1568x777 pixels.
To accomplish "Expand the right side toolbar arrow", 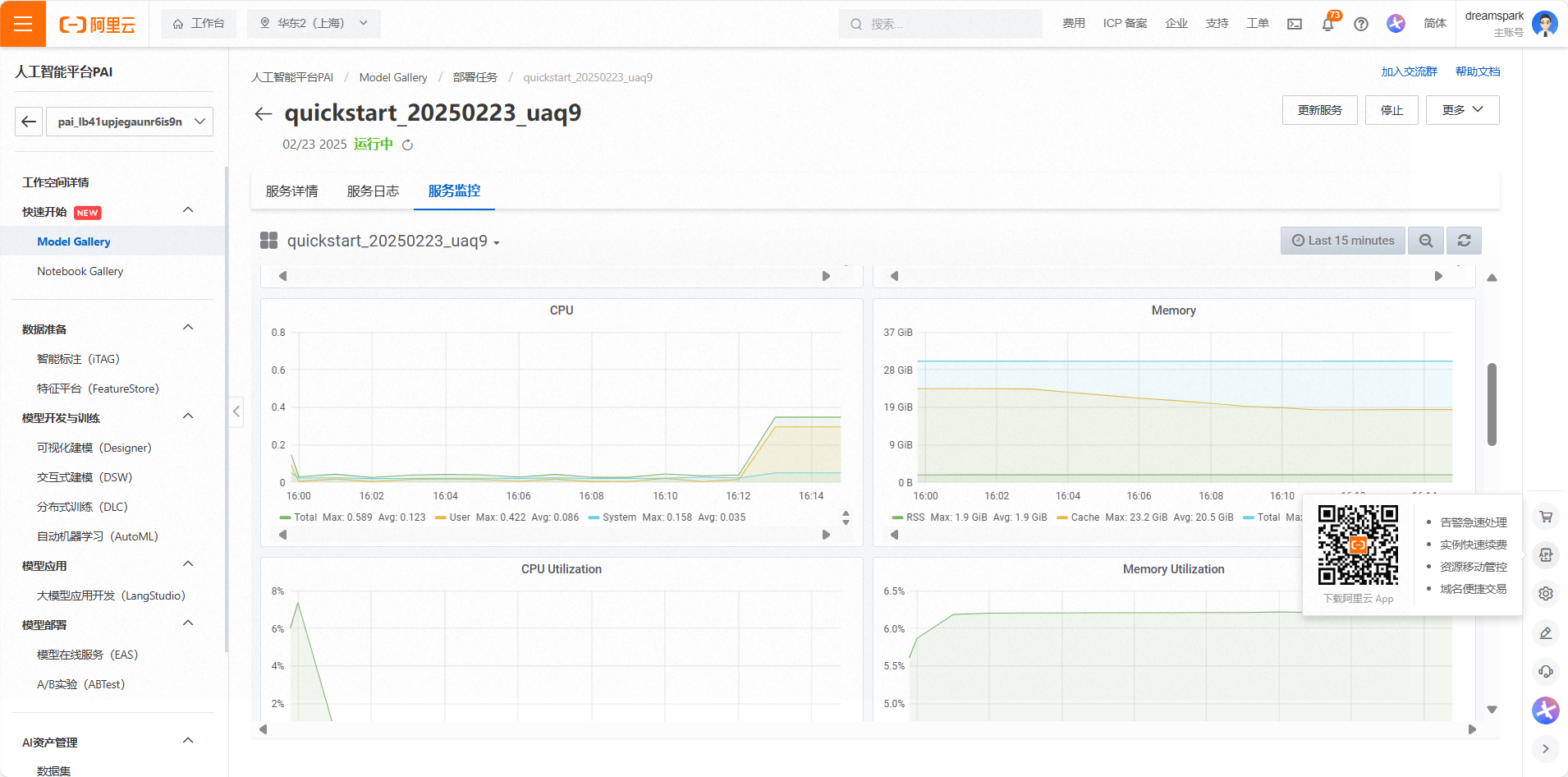I will 1546,748.
